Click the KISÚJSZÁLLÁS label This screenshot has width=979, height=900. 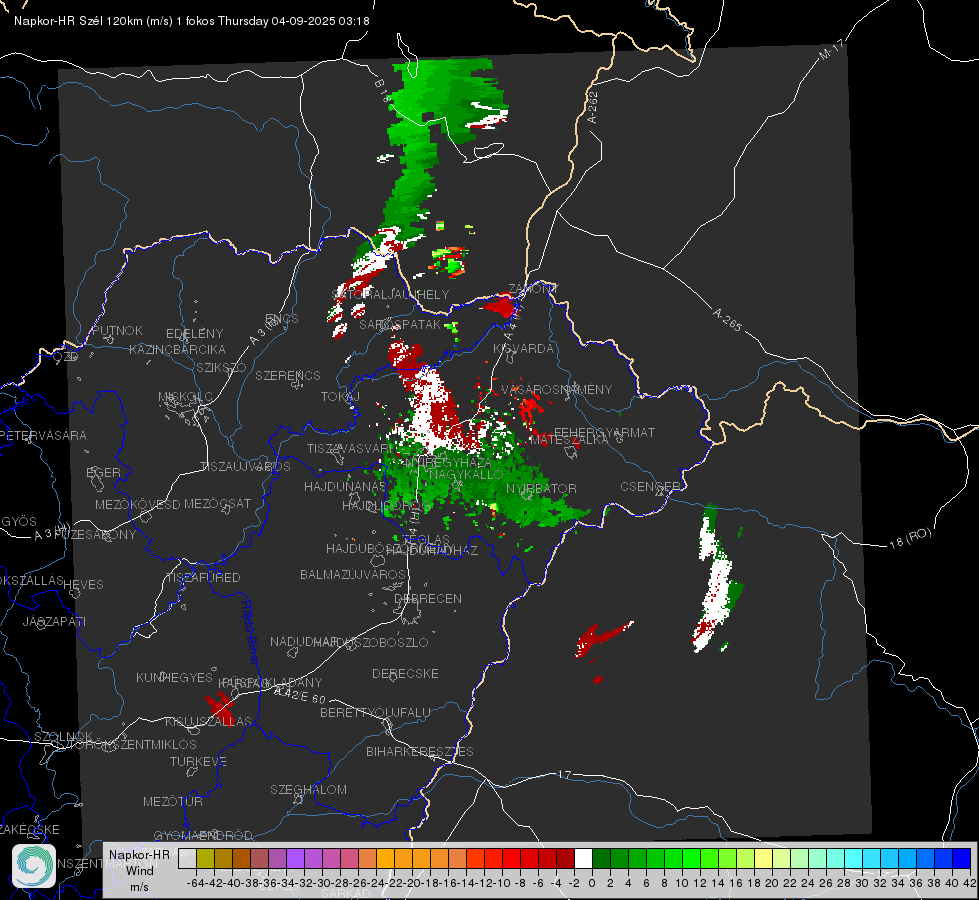coord(209,721)
